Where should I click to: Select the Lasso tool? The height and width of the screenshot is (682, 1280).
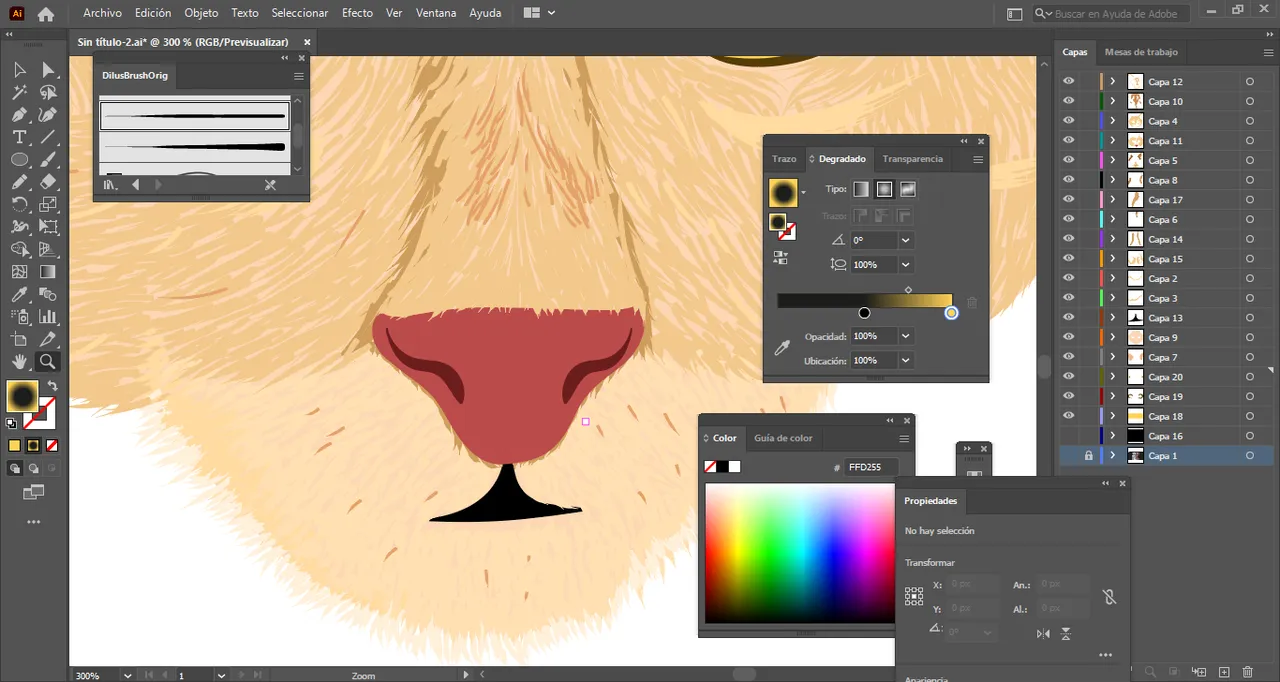click(x=48, y=92)
